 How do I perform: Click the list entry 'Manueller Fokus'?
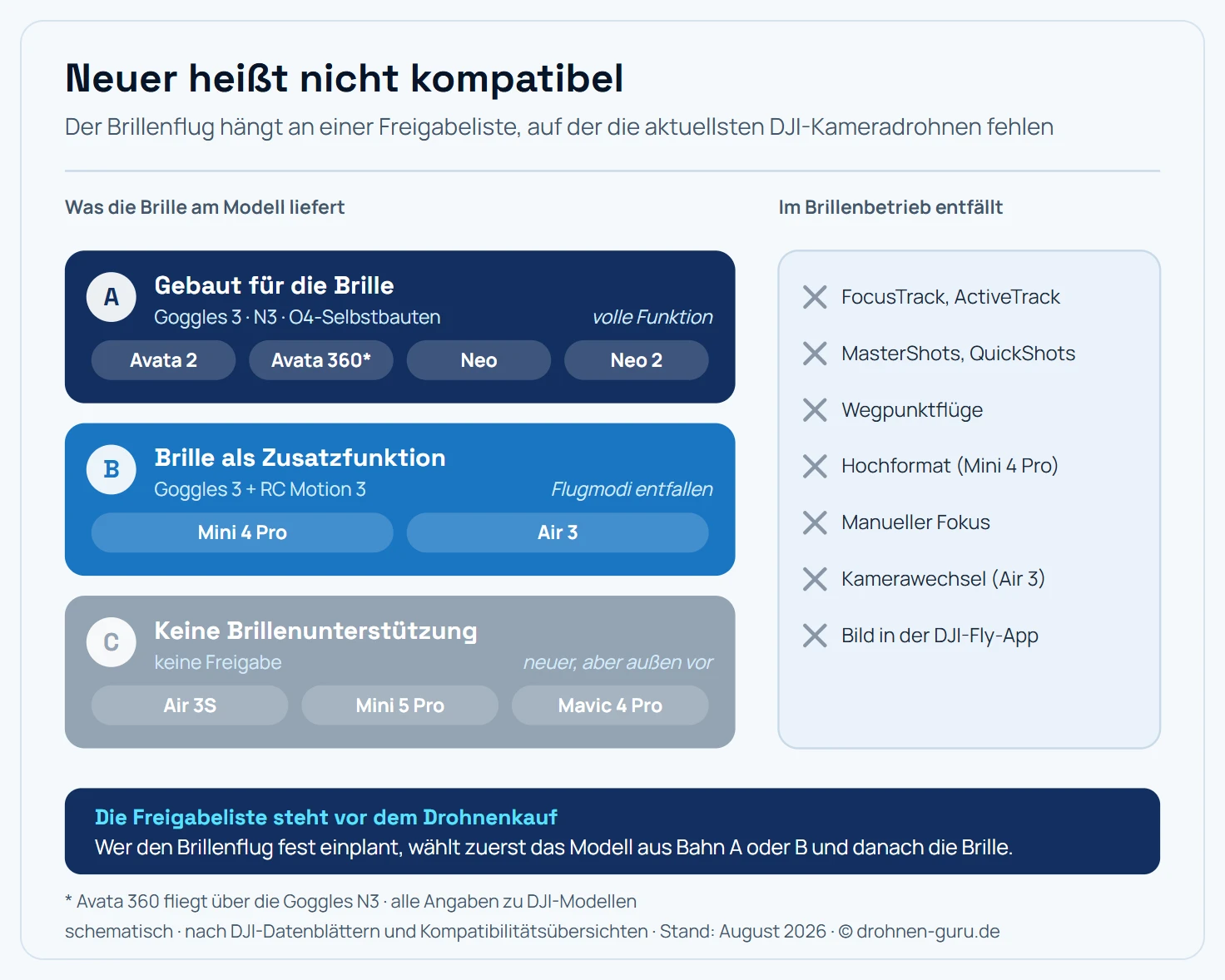pos(915,522)
